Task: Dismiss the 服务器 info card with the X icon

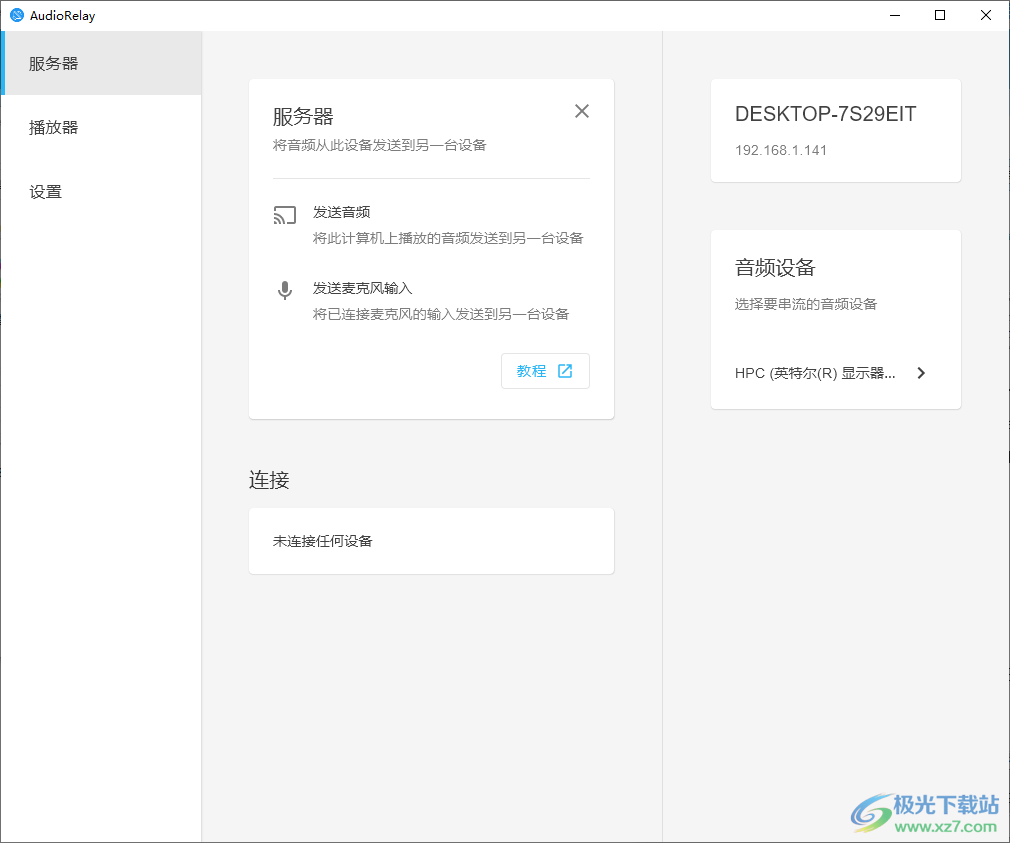Action: click(581, 111)
